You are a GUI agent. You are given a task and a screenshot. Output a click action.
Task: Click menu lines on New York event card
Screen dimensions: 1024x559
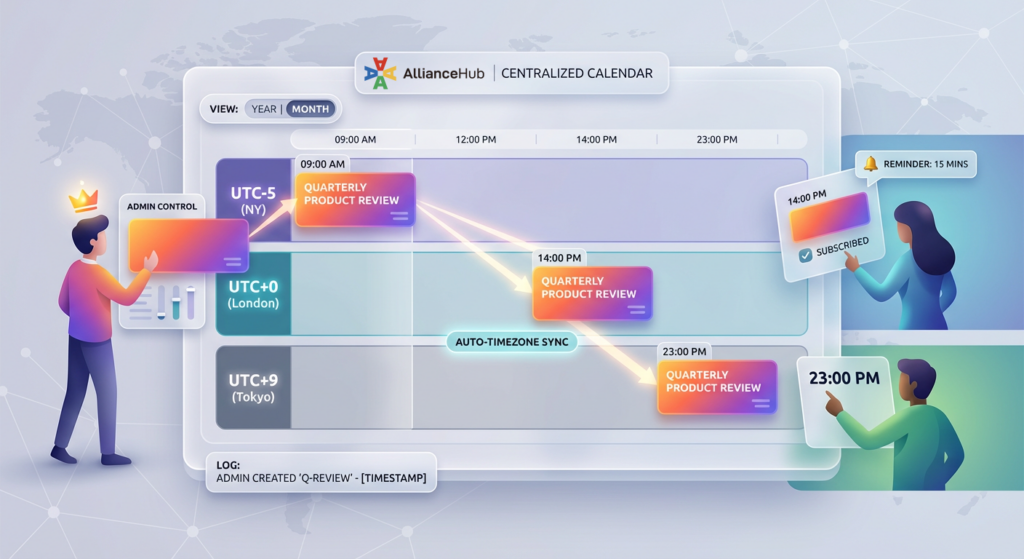(x=399, y=215)
